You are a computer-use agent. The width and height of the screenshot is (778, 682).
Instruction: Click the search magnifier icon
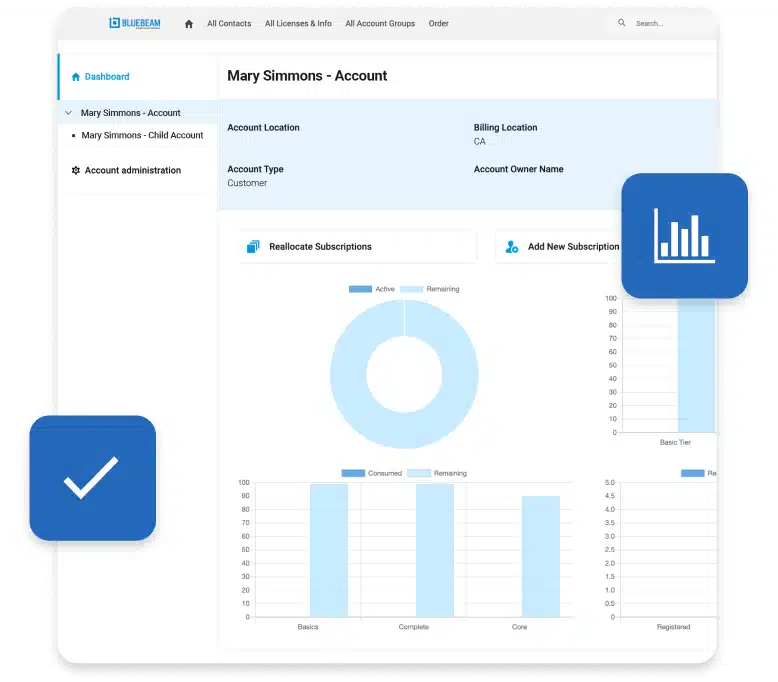pos(622,23)
